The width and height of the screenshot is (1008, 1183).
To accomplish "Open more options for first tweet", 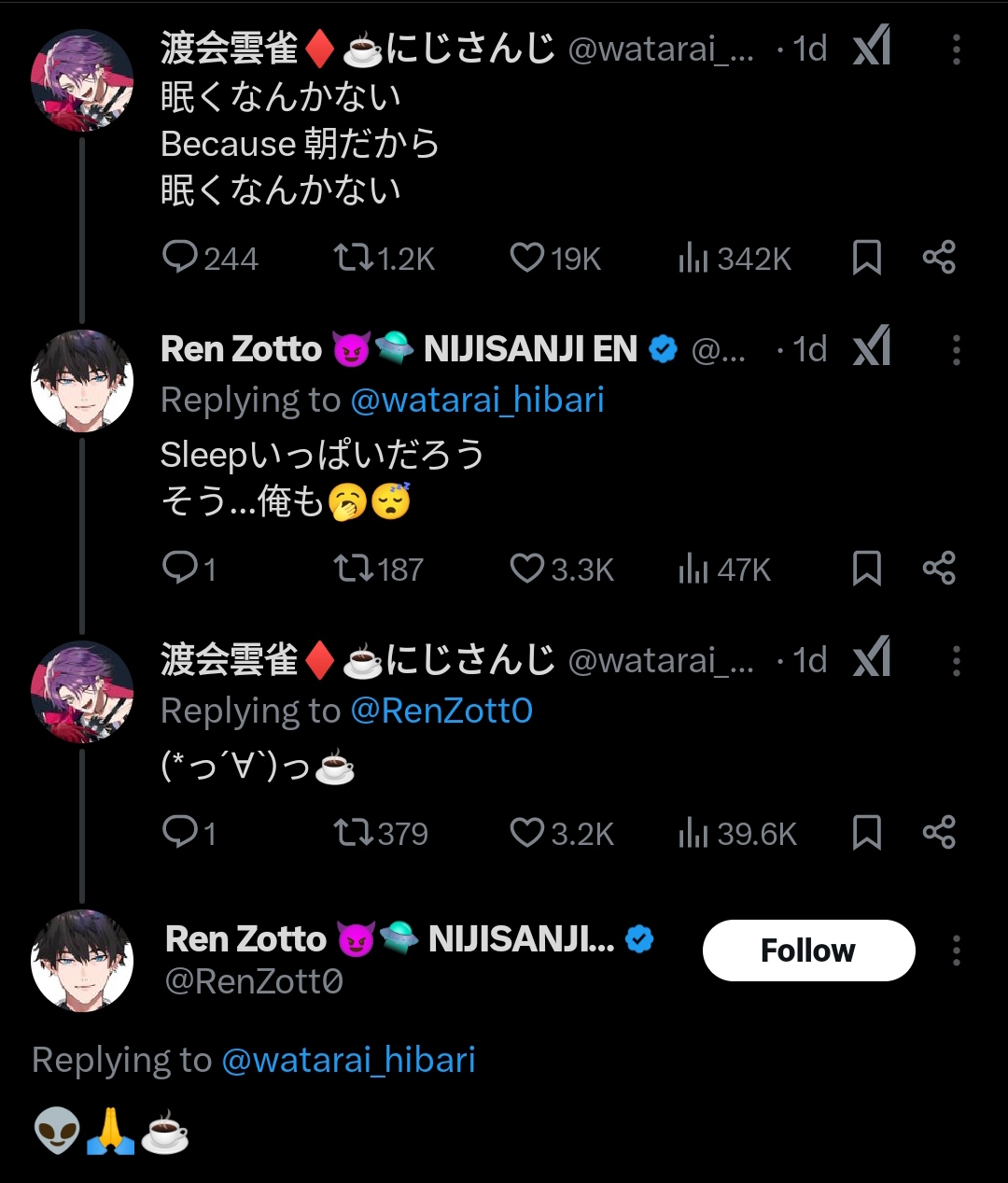I will (x=956, y=49).
